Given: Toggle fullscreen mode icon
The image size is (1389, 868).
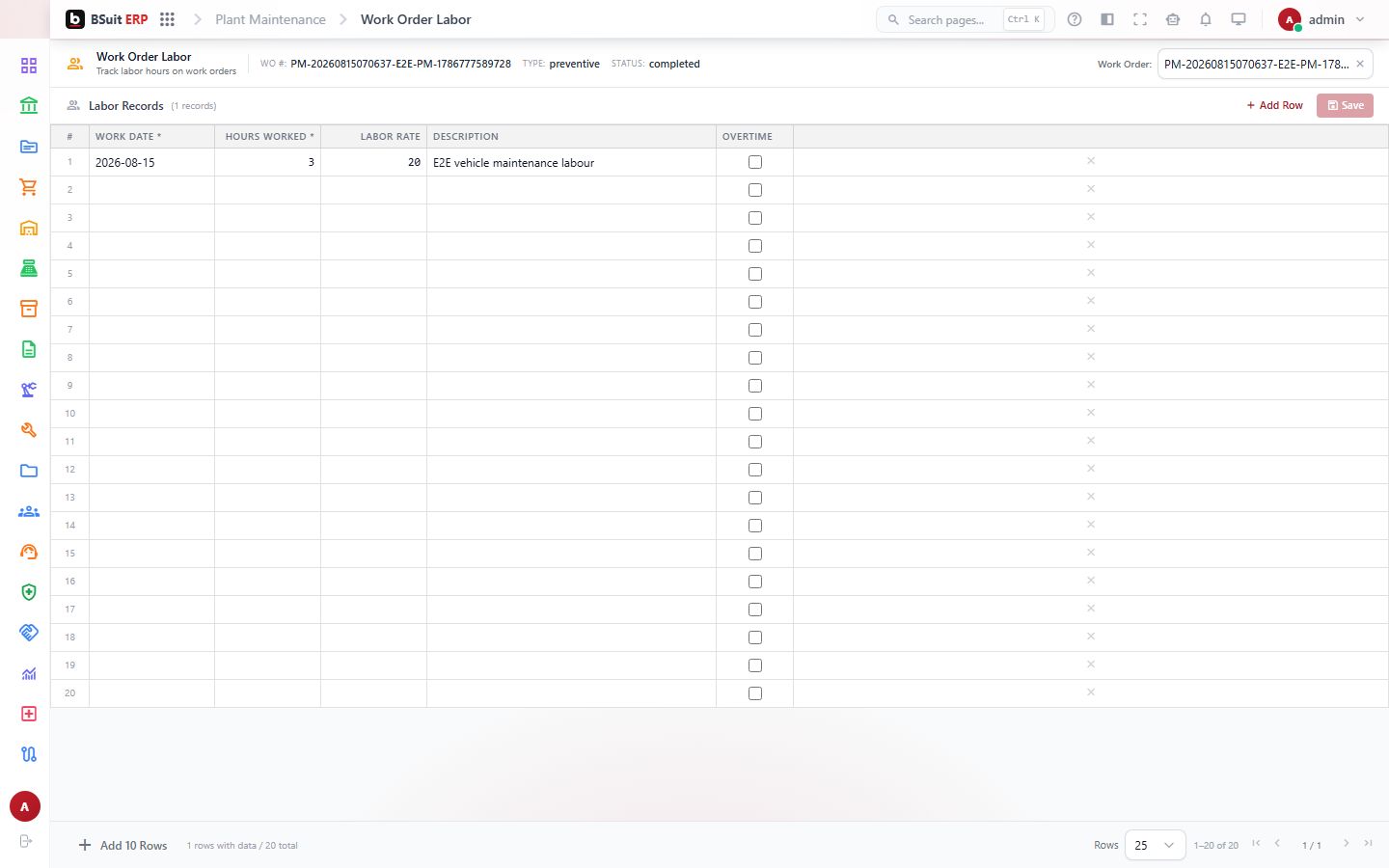Looking at the screenshot, I should [1140, 19].
